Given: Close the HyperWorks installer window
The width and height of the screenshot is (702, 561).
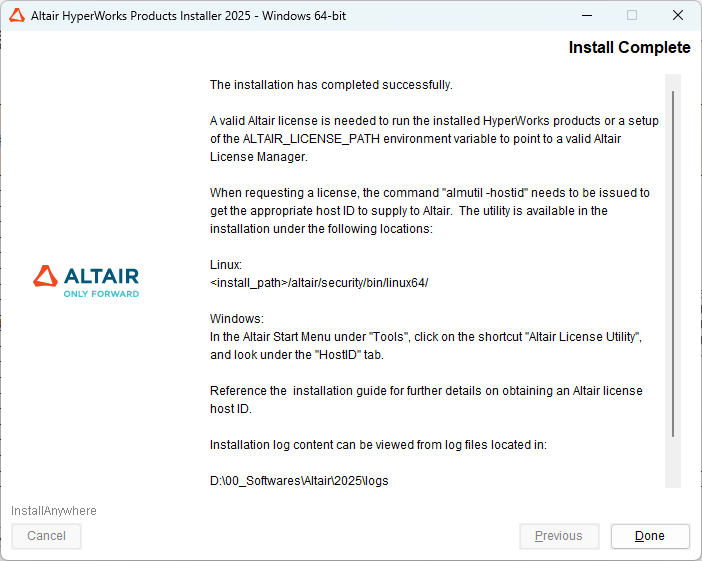Looking at the screenshot, I should click(678, 16).
